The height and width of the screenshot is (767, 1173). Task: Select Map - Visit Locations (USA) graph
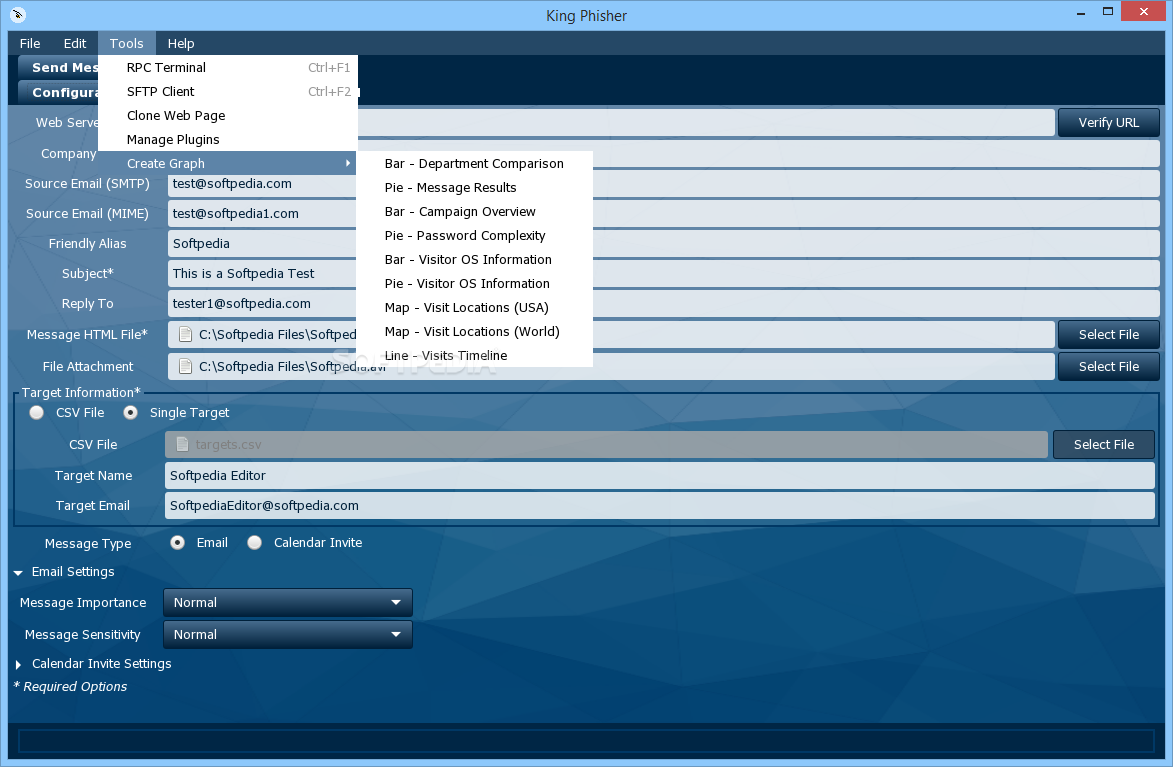[474, 307]
